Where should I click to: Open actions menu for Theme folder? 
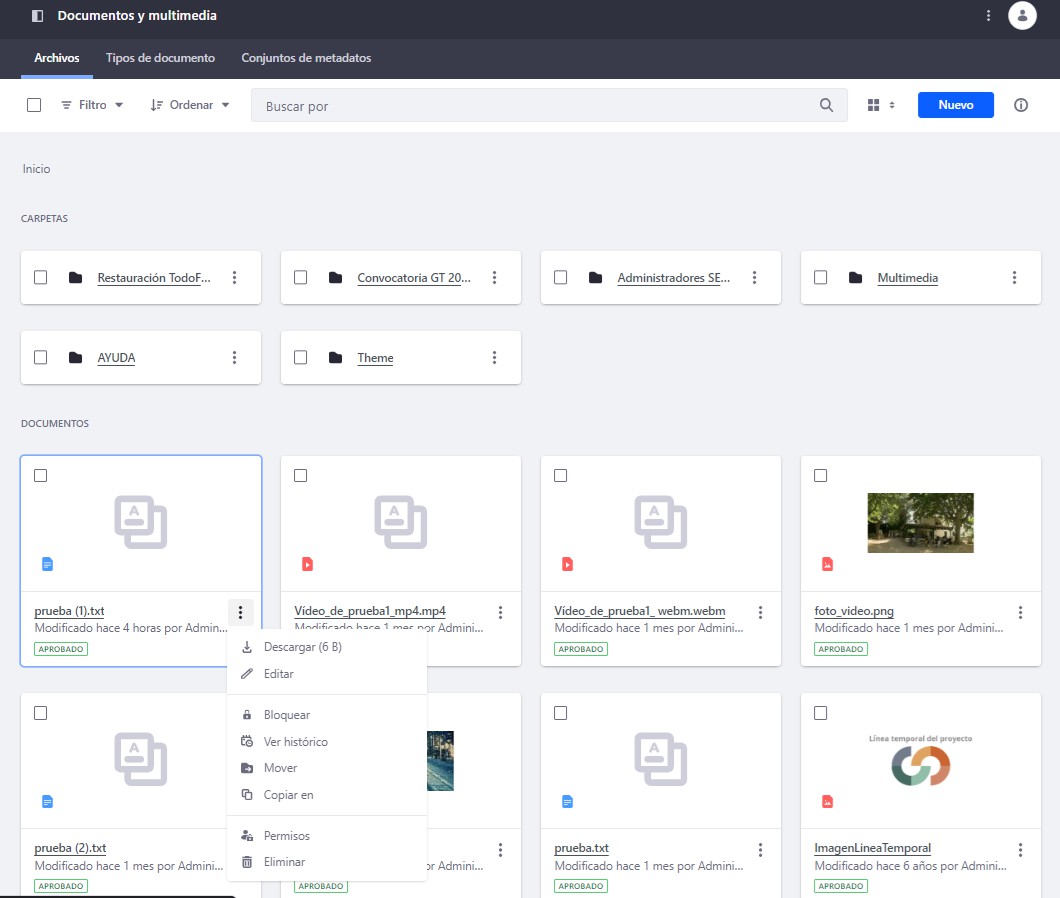[x=495, y=357]
